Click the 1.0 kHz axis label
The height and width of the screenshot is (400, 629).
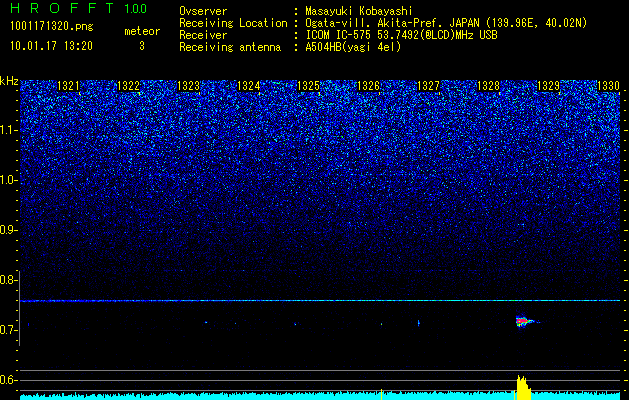coord(7,180)
